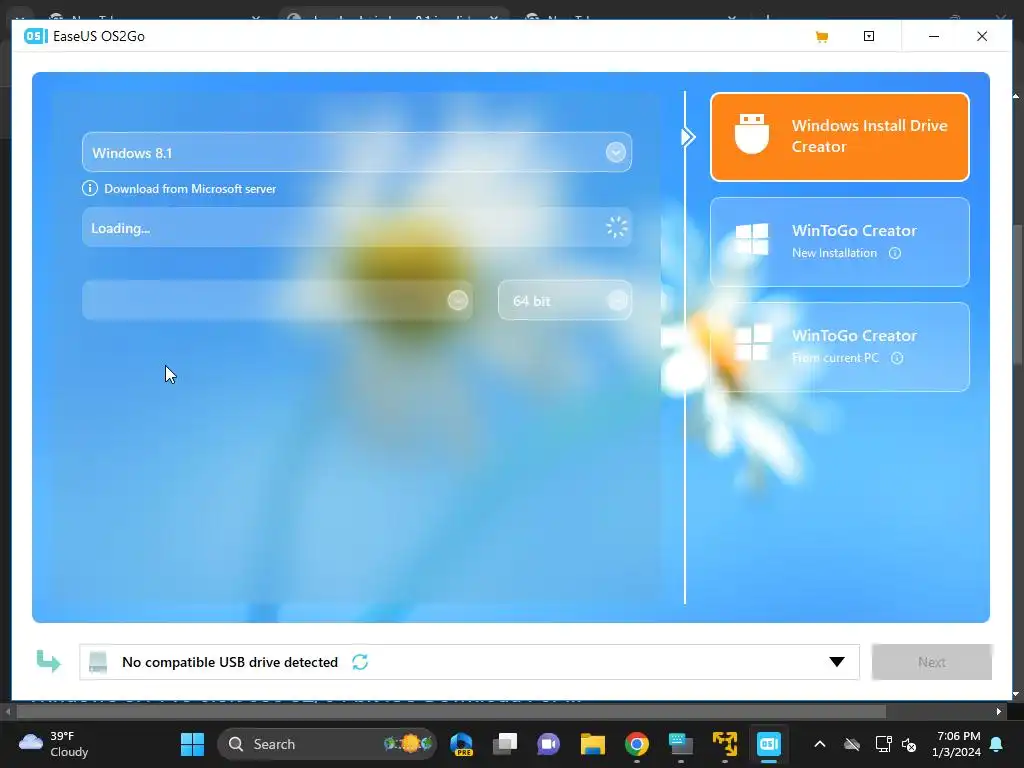Choose WinToGo Creator New Installation option

click(x=839, y=242)
